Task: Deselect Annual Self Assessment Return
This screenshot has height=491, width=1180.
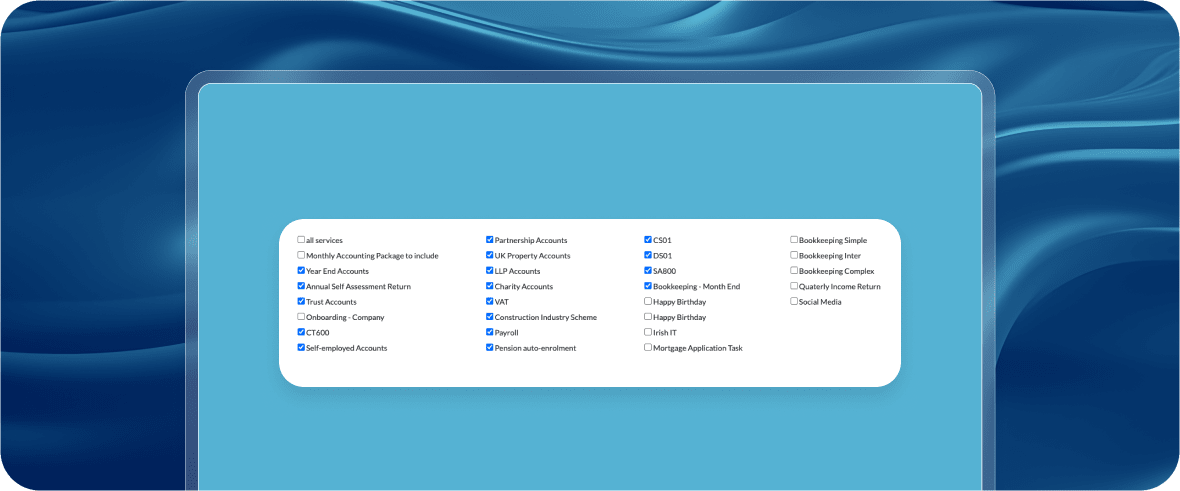Action: [301, 286]
